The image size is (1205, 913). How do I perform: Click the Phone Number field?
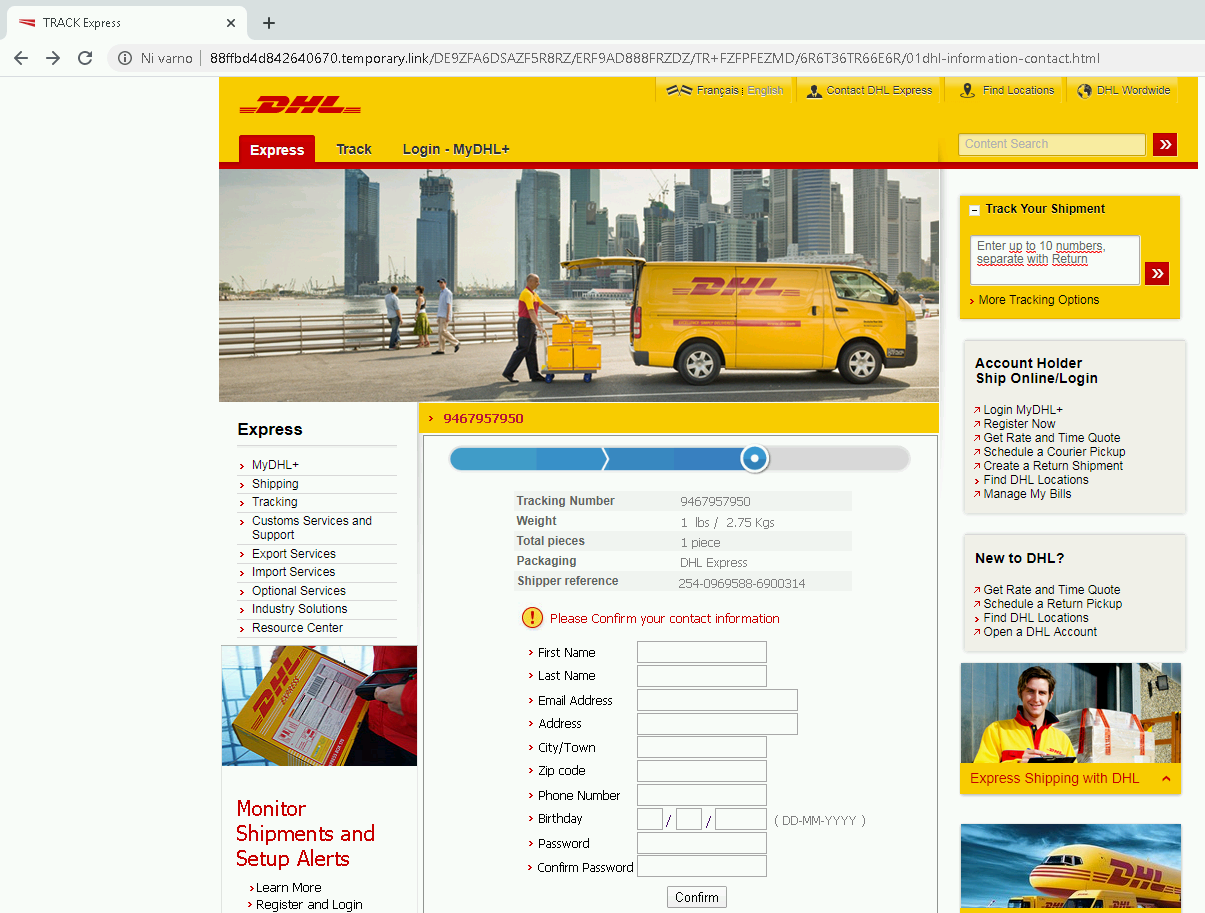tap(702, 795)
